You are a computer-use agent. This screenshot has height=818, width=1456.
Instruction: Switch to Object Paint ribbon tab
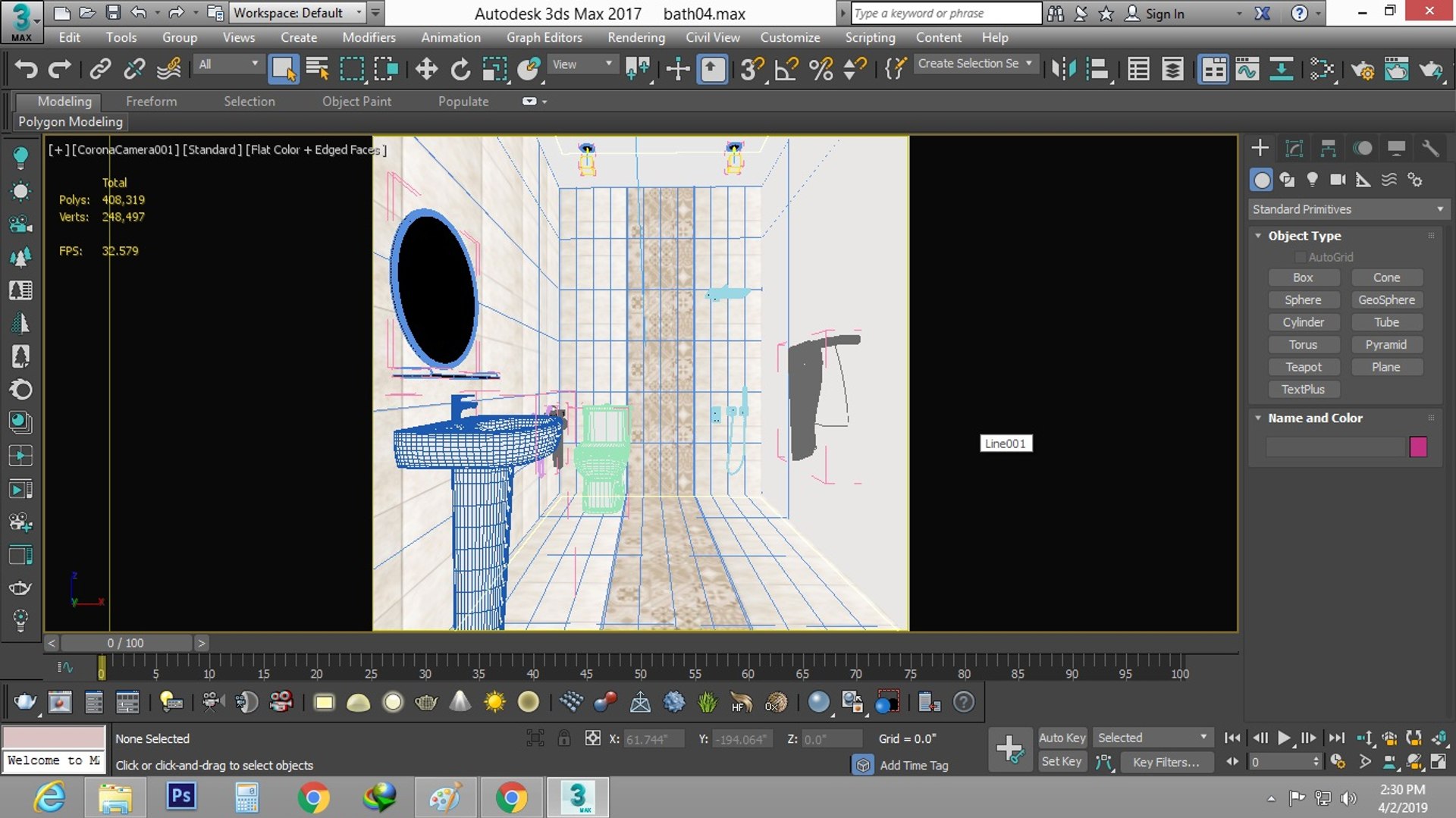tap(356, 101)
